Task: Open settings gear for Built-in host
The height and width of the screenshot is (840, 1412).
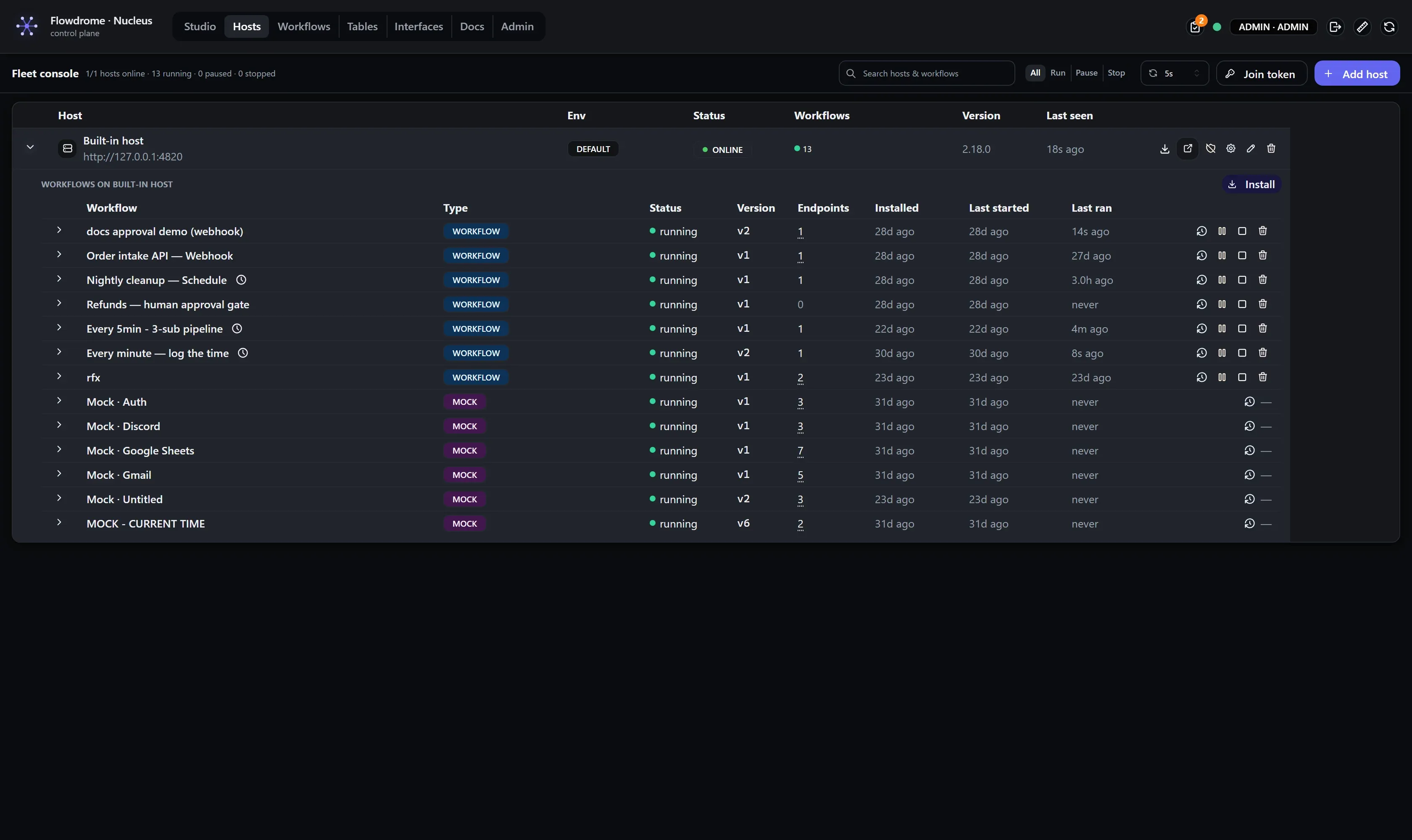Action: point(1231,148)
